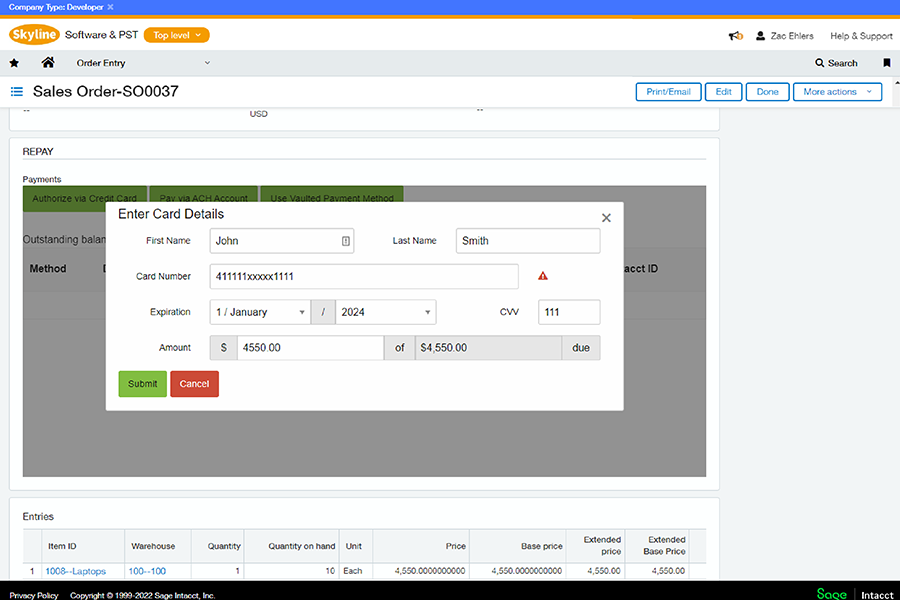Viewport: 900px width, 600px height.
Task: Open the Order Entry module menu
Action: click(x=143, y=63)
